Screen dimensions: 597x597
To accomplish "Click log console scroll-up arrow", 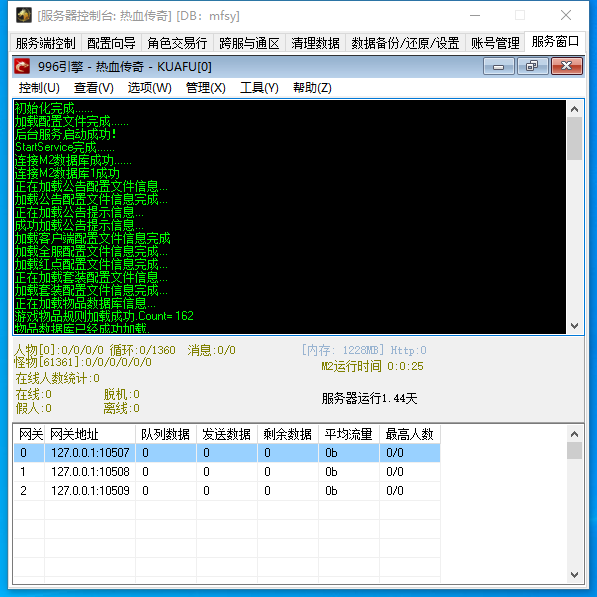I will [x=575, y=110].
